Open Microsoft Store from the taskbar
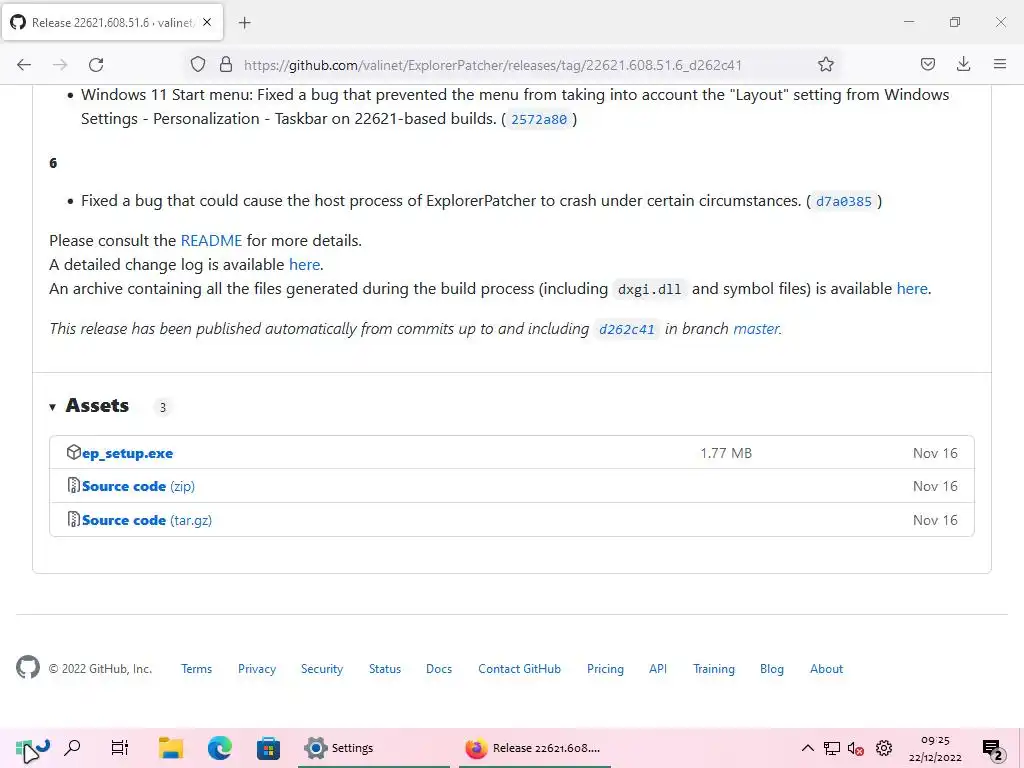 point(268,748)
